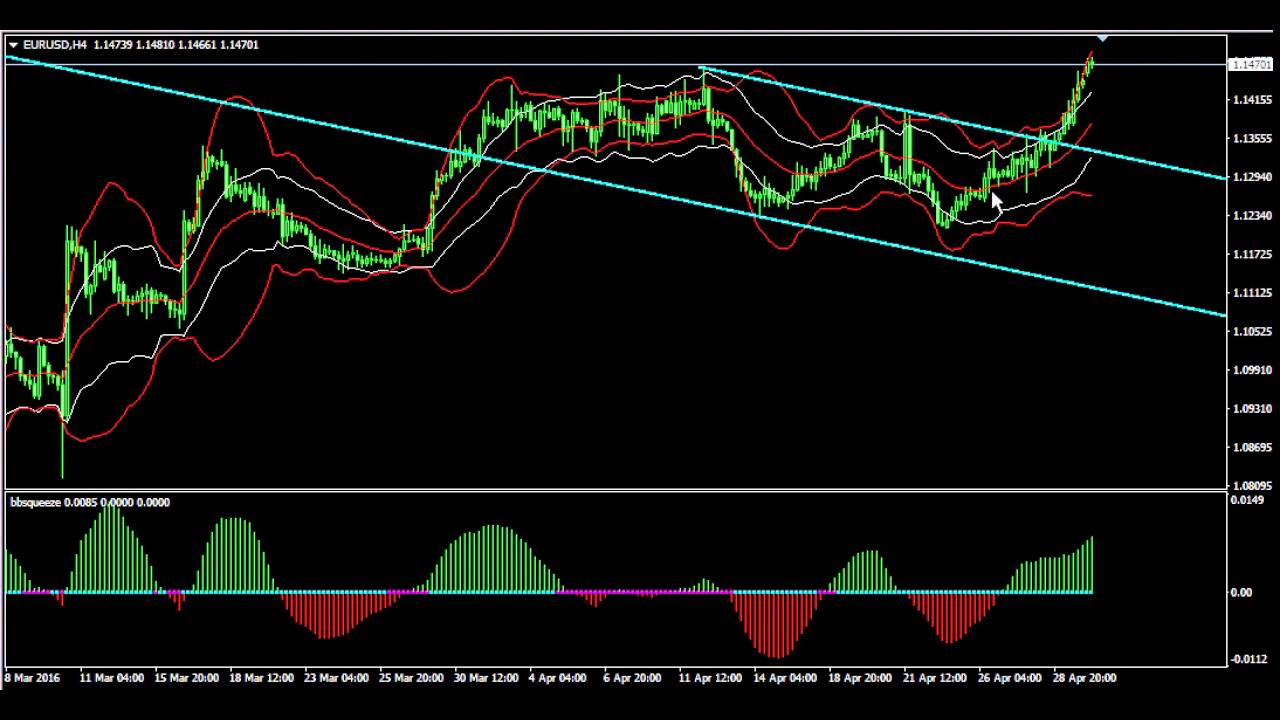This screenshot has height=720, width=1280.
Task: Click the 28 Apr 20:00 time label
Action: coord(1084,678)
